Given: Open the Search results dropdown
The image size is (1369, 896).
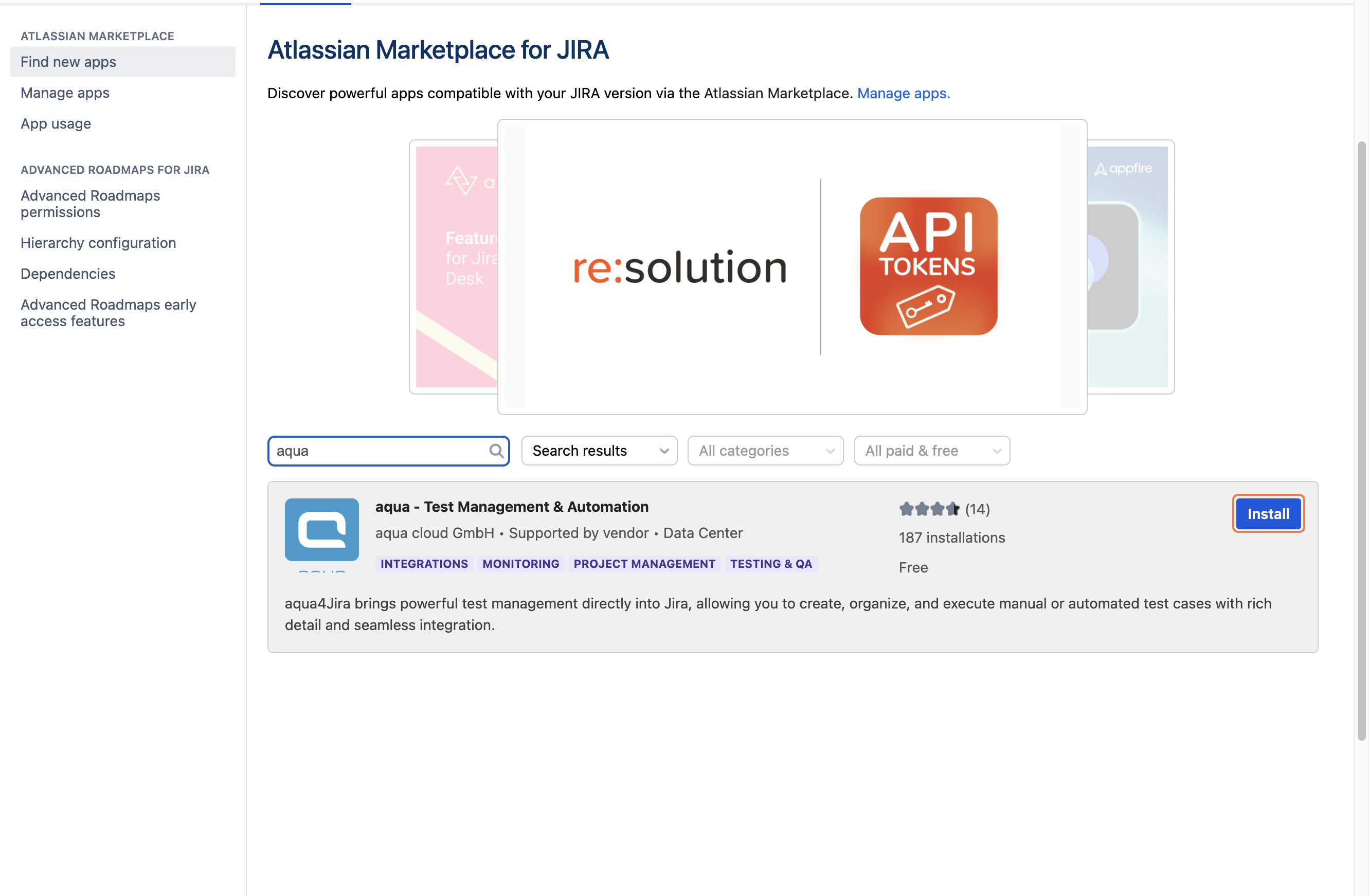Looking at the screenshot, I should (599, 451).
